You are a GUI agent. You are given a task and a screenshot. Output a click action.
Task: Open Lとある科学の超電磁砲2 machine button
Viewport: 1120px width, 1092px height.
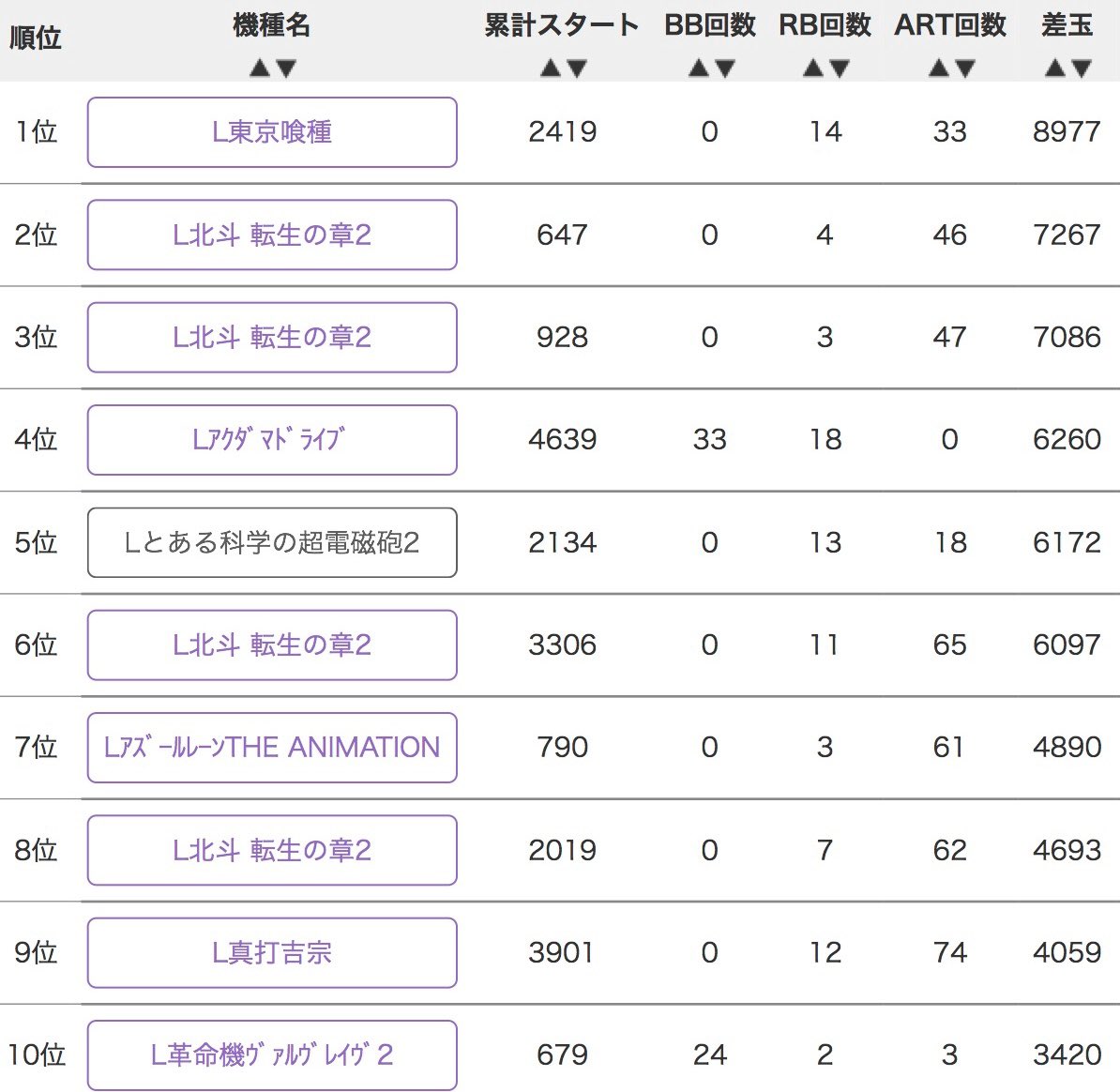click(272, 543)
